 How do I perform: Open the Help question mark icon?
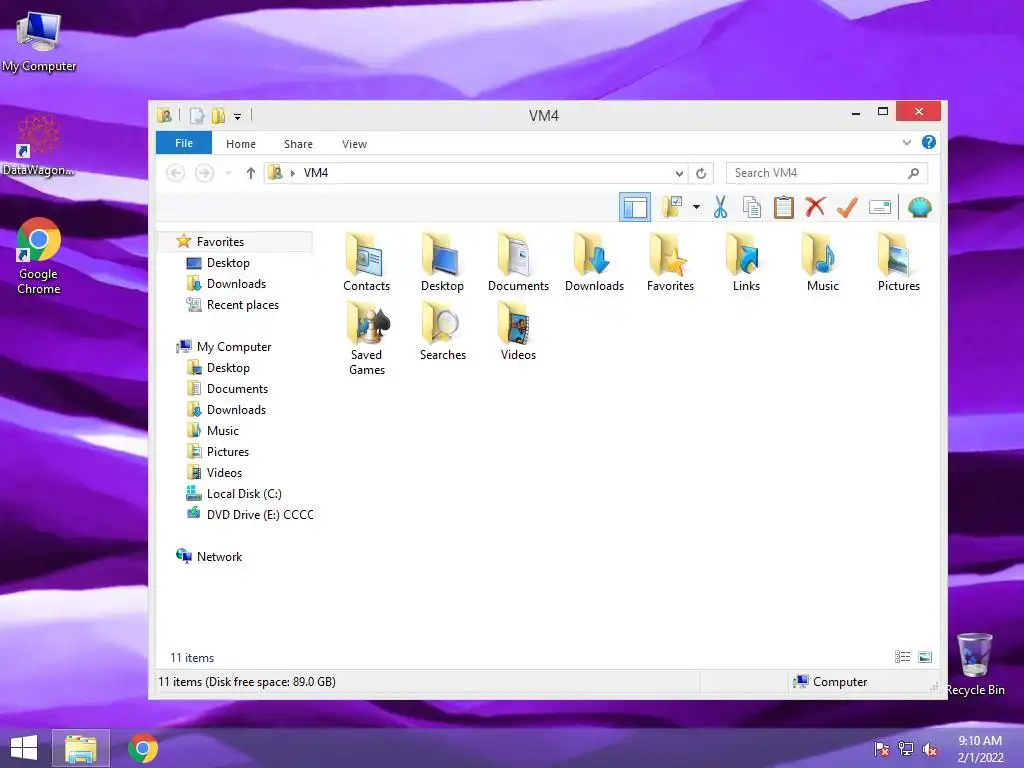929,142
